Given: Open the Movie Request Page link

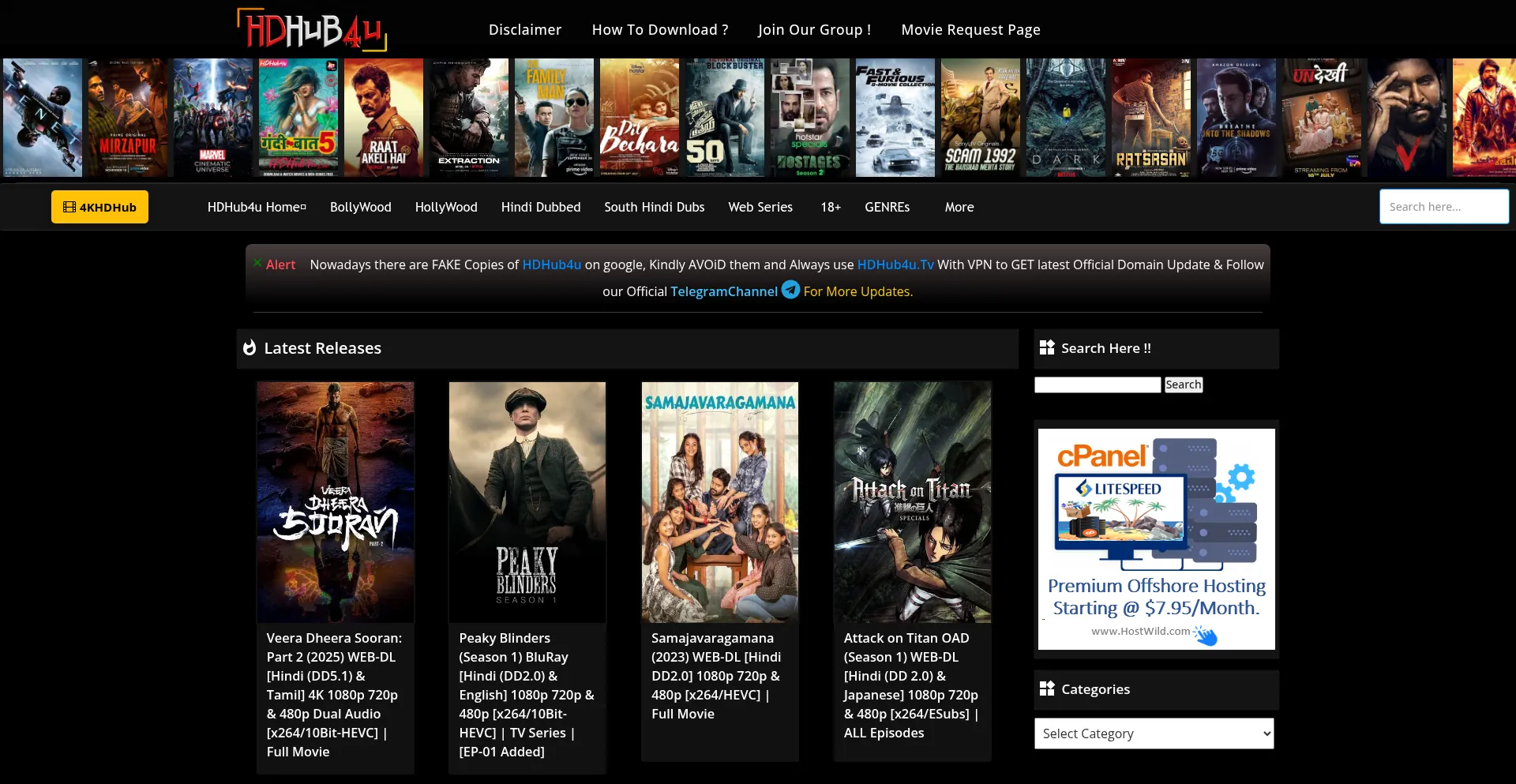Looking at the screenshot, I should [970, 30].
